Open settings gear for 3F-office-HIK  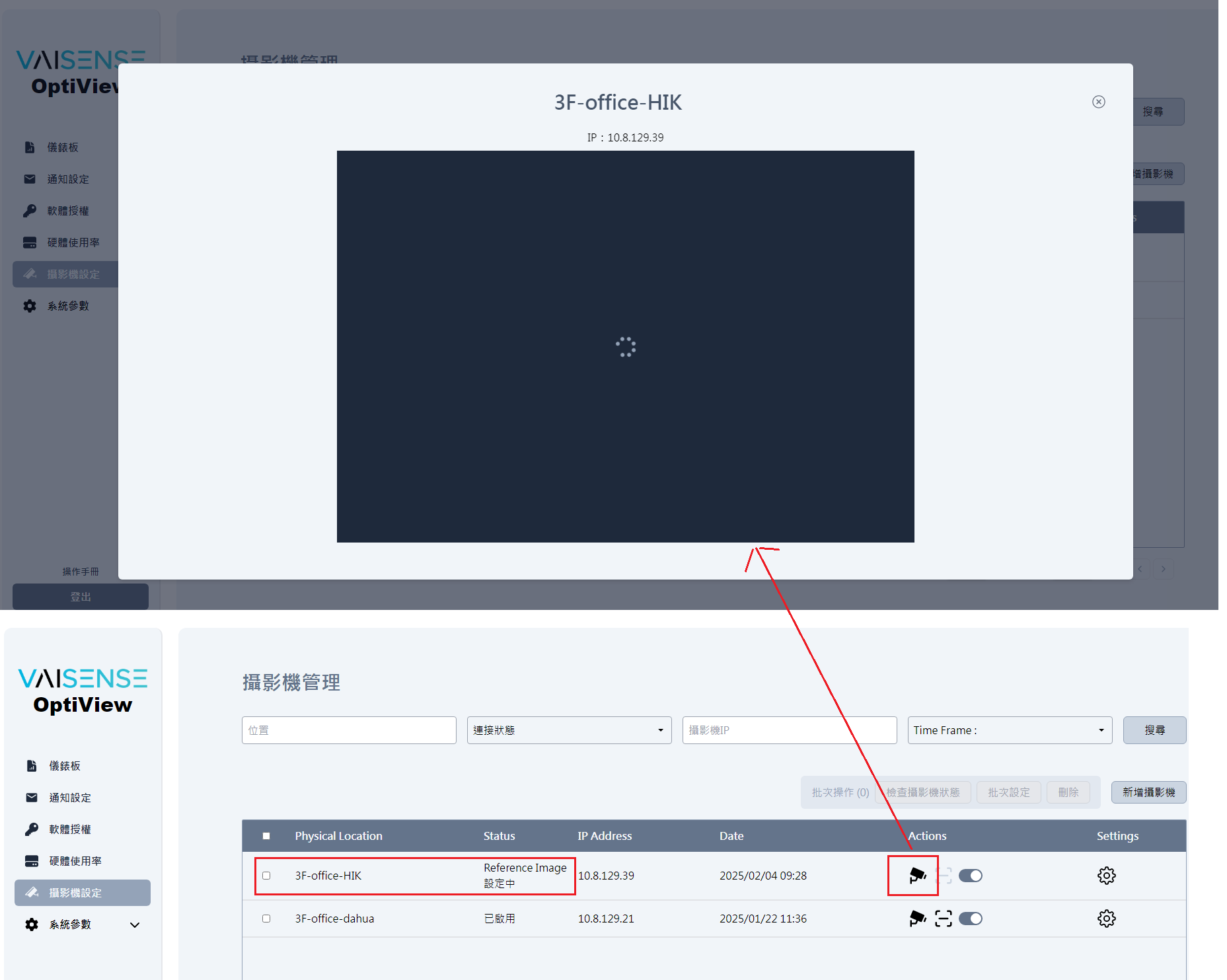click(x=1106, y=876)
